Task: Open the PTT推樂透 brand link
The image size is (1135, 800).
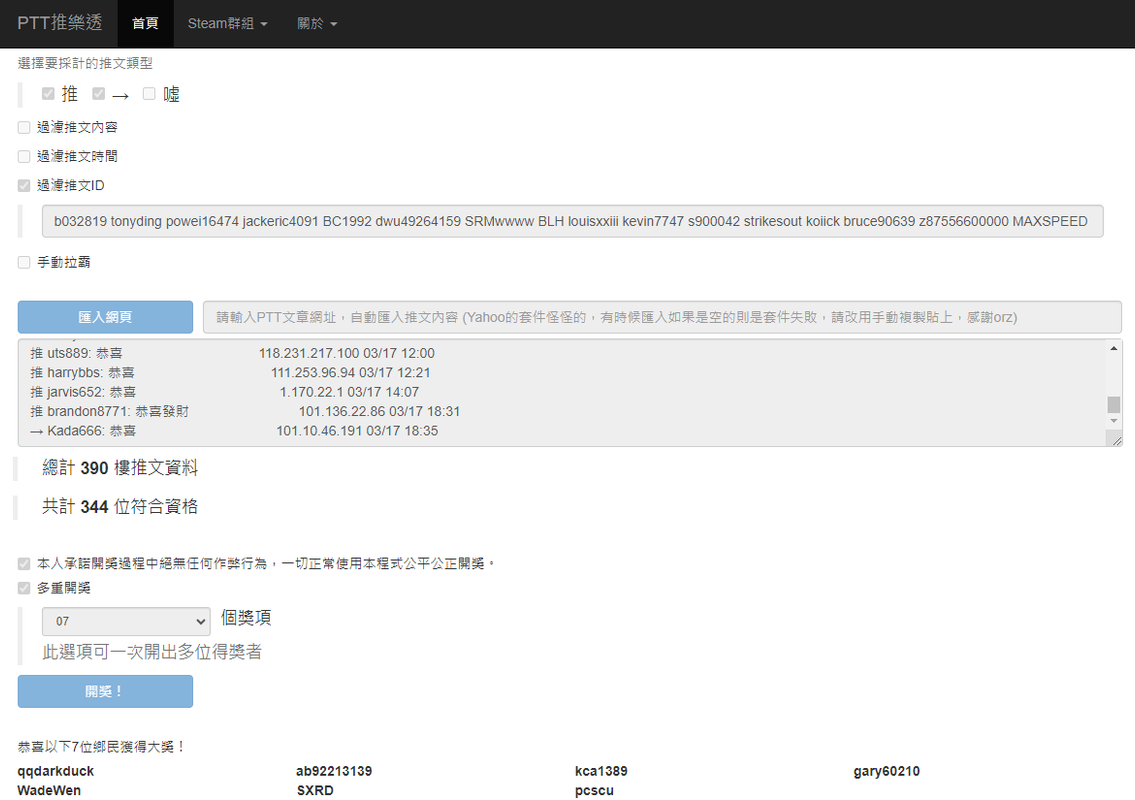Action: pyautogui.click(x=59, y=23)
